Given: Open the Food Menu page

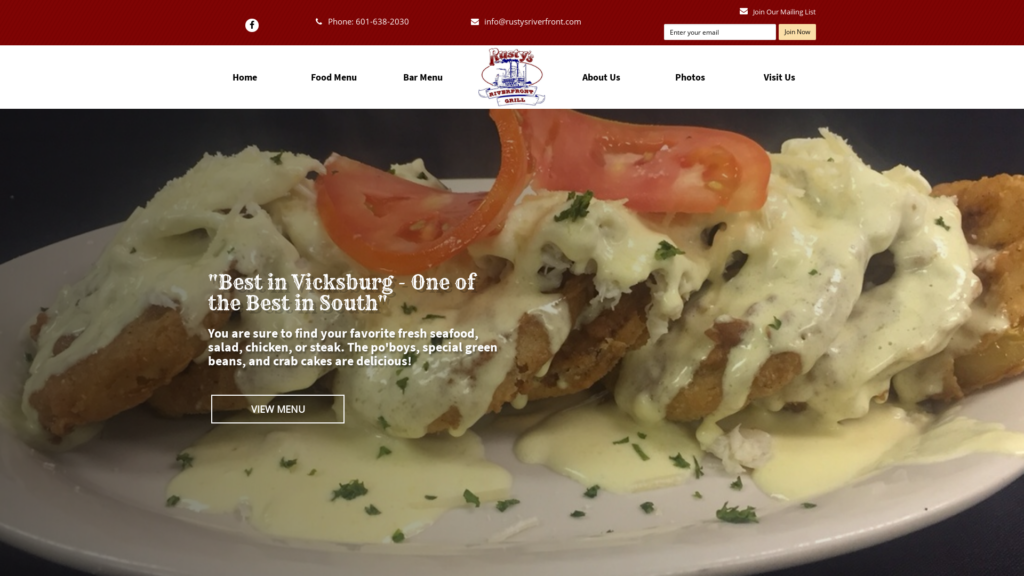Looking at the screenshot, I should pos(334,77).
